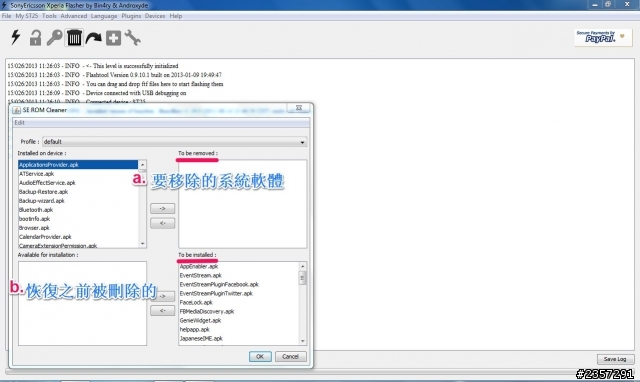
Task: Open the File menu
Action: coord(7,16)
